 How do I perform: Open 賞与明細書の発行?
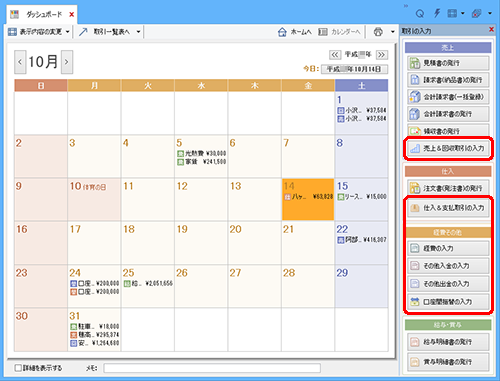(x=448, y=361)
